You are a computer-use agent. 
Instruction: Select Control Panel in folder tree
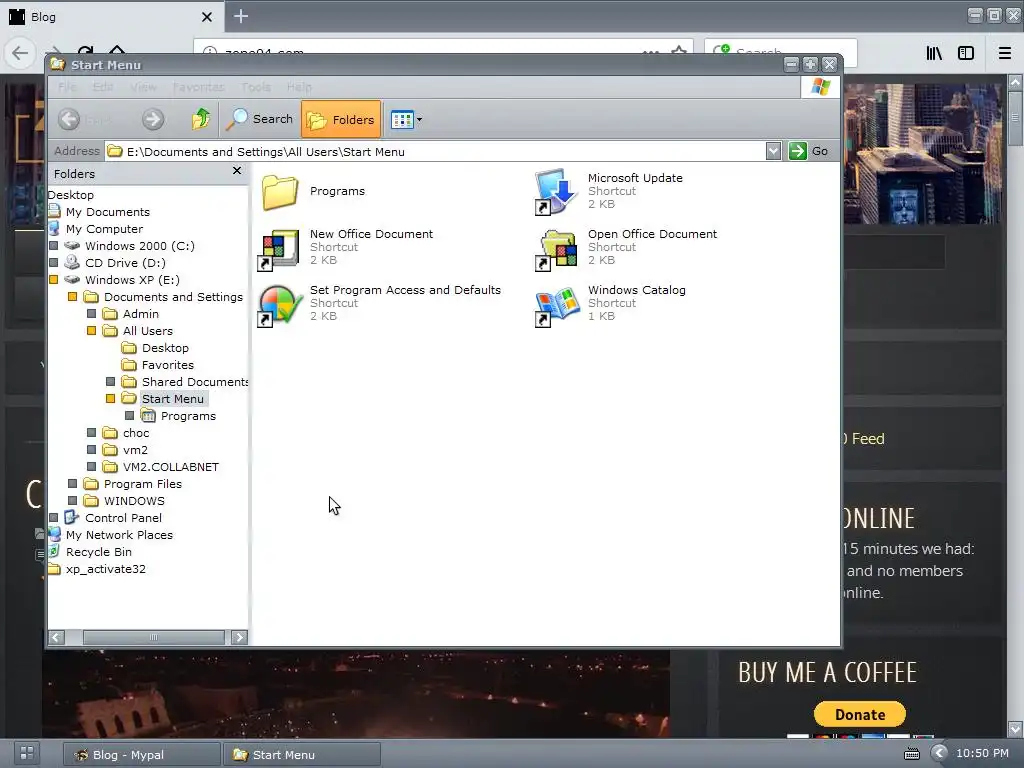123,518
